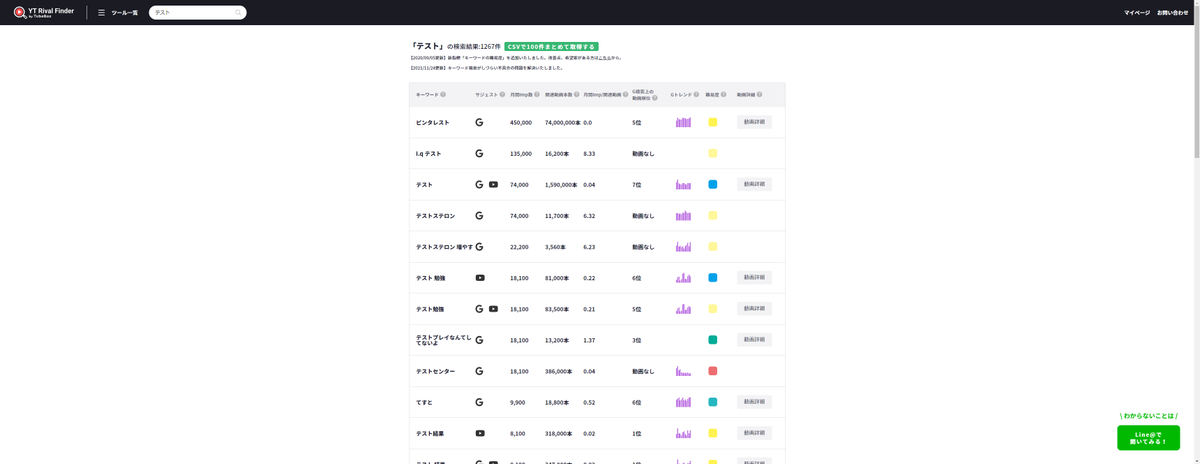Click the help icon next to 関連動画本数 header

coord(577,95)
